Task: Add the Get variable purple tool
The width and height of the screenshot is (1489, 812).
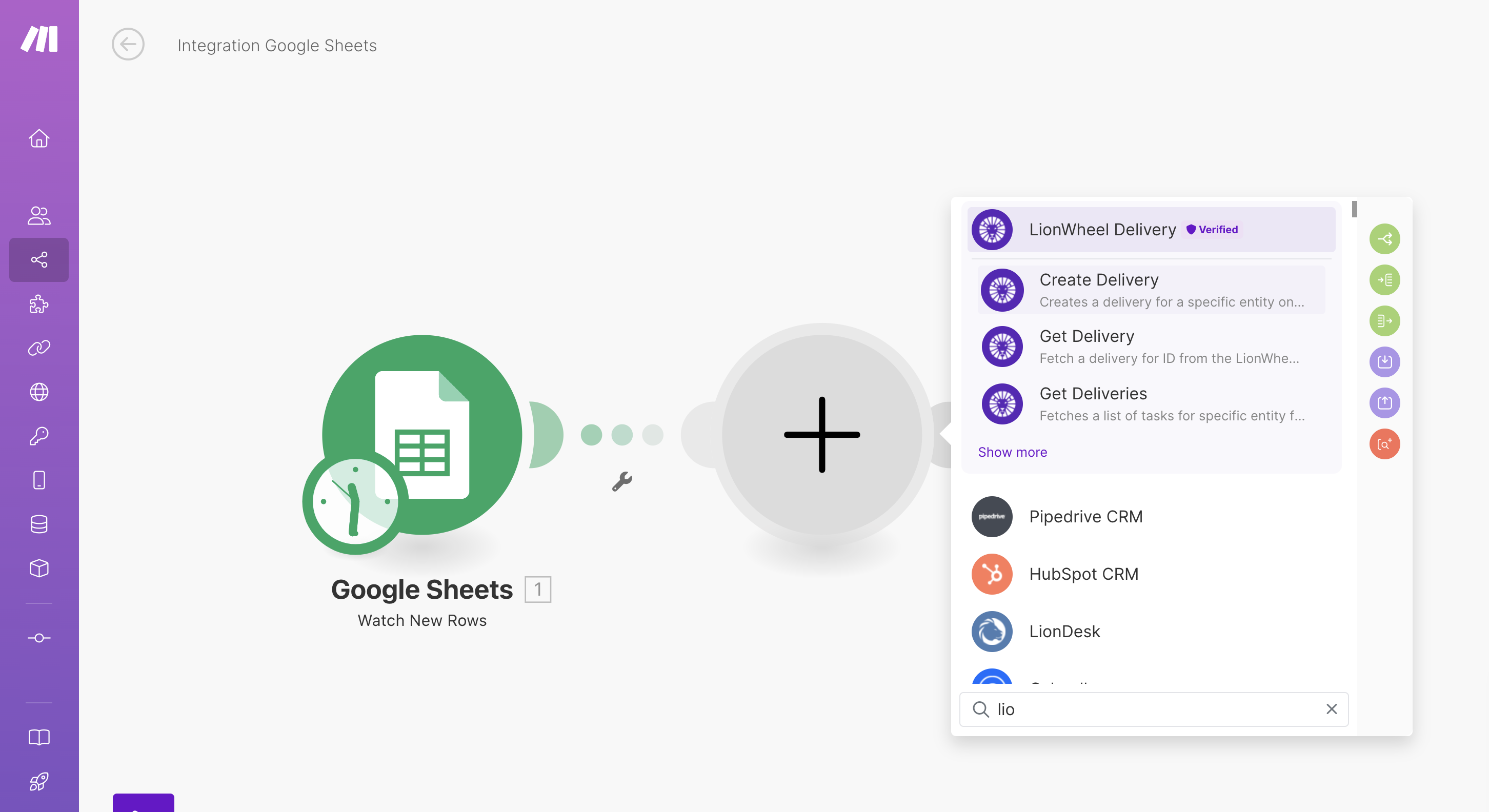Action: point(1385,362)
